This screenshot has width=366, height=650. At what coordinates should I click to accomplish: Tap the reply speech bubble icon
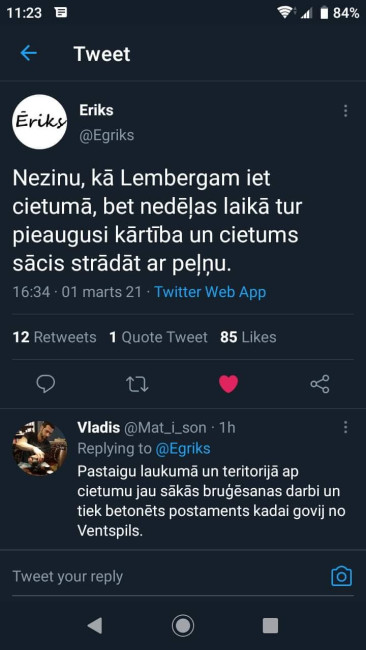pyautogui.click(x=46, y=384)
